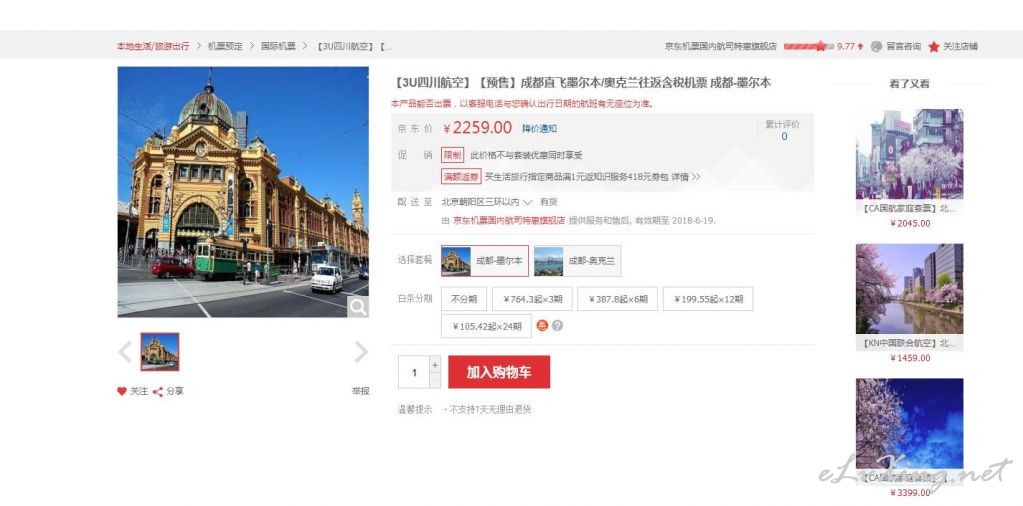Click the red star 关注店铺 icon
Viewport: 1023px width, 506px height.
(x=934, y=46)
